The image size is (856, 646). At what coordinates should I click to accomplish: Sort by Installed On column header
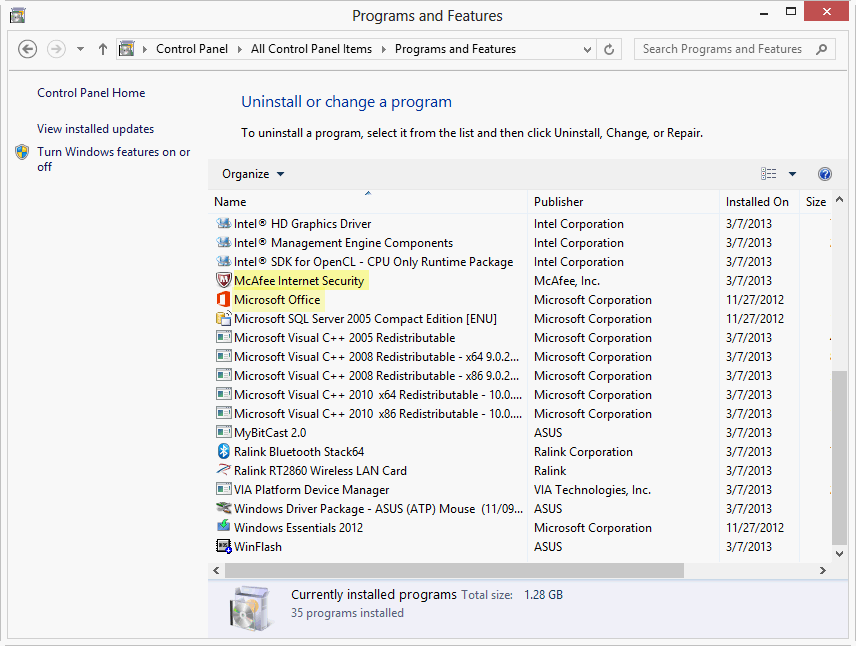[x=759, y=201]
